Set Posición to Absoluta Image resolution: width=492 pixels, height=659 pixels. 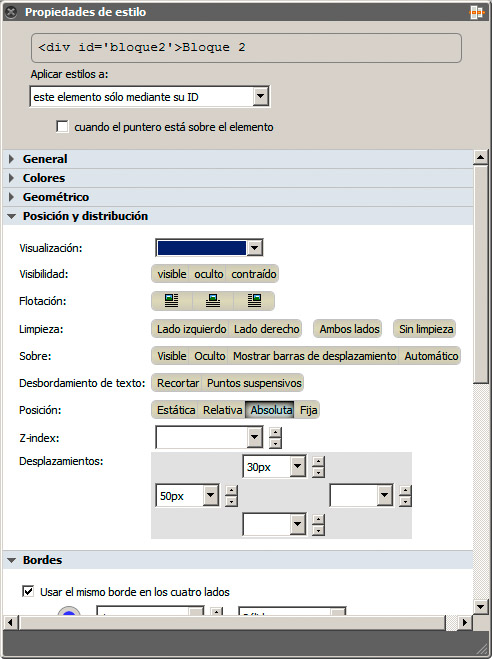click(x=271, y=410)
